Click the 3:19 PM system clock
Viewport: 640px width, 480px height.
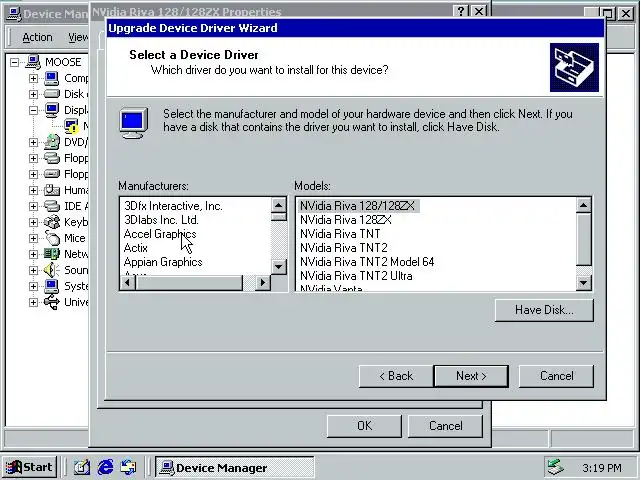602,467
